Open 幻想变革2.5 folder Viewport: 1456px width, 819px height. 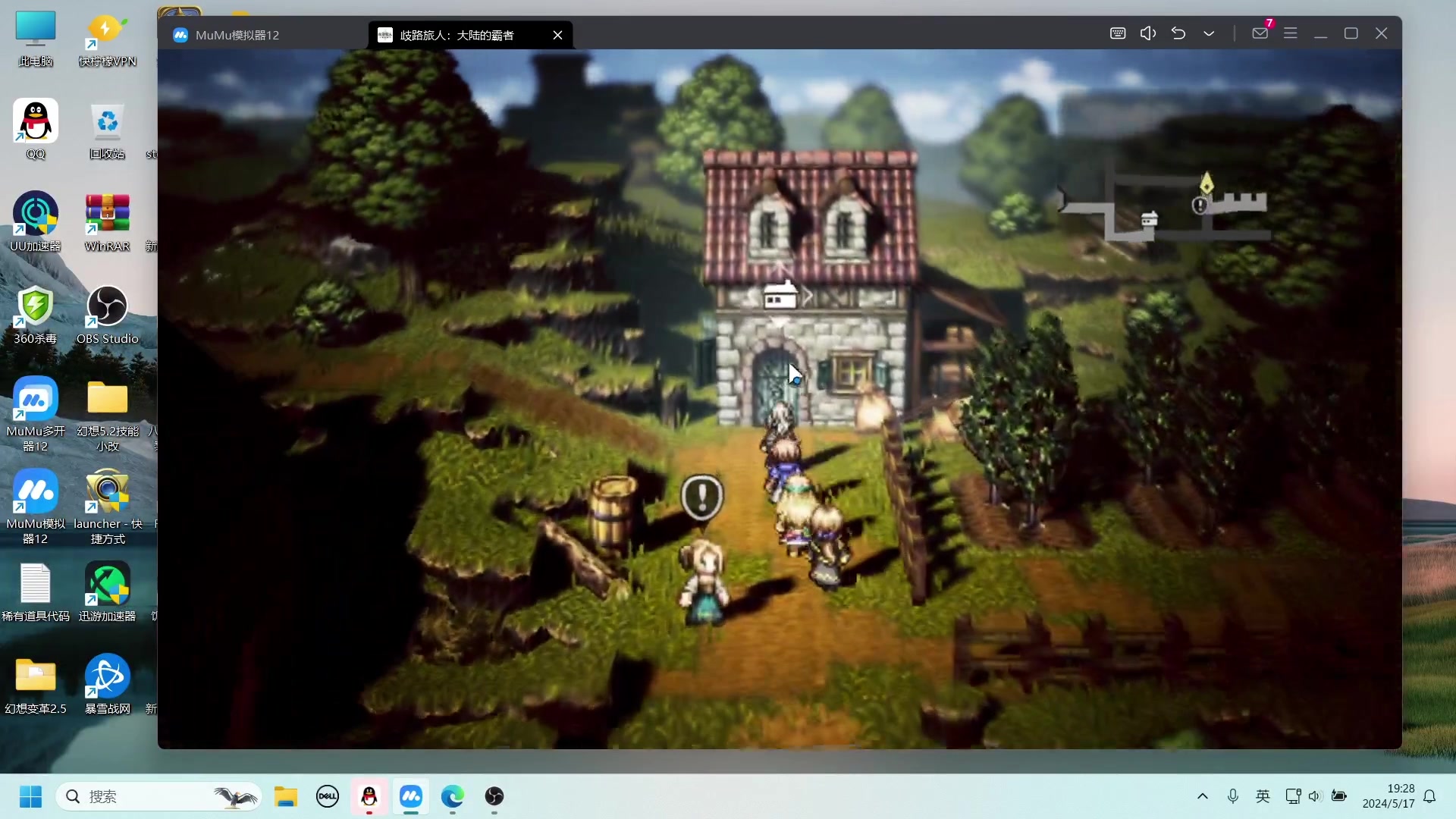tap(36, 686)
